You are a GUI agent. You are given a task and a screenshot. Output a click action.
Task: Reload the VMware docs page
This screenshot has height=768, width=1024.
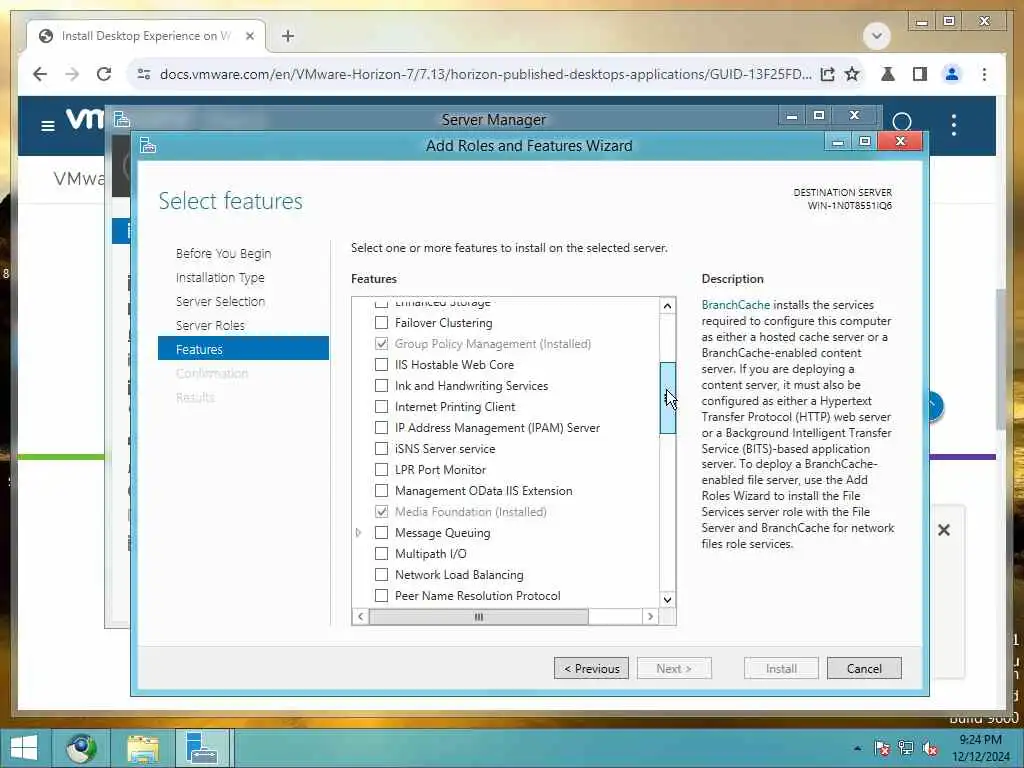pyautogui.click(x=104, y=74)
